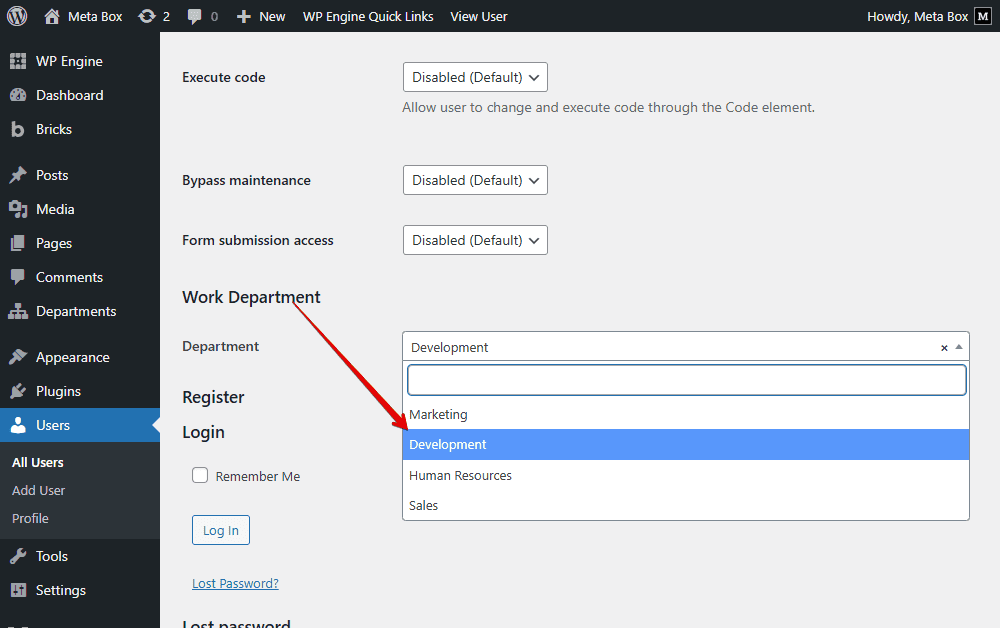Open the Execute code dropdown
Screen dimensions: 1000x628
coord(475,76)
